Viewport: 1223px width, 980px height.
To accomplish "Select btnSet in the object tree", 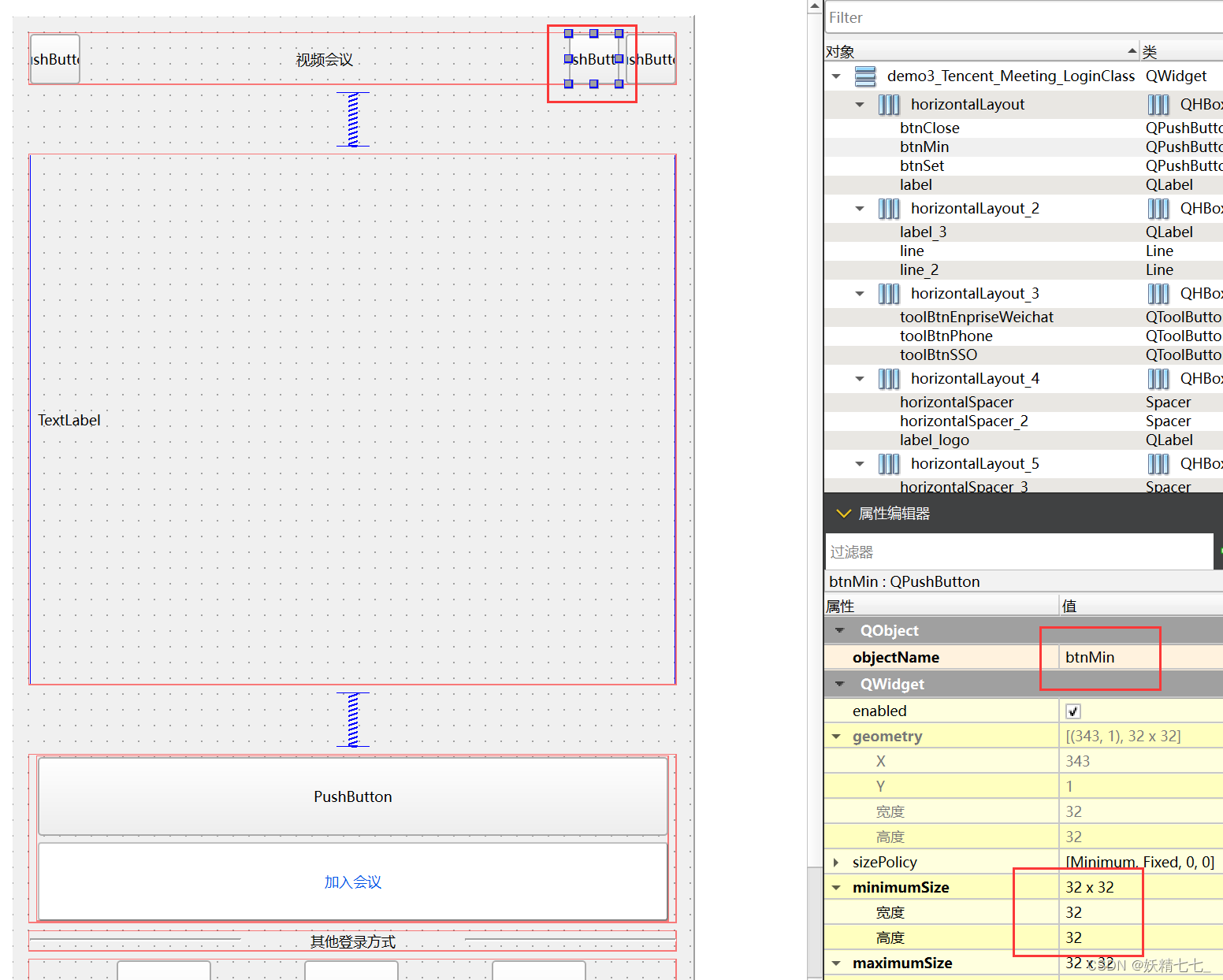I will coord(922,166).
